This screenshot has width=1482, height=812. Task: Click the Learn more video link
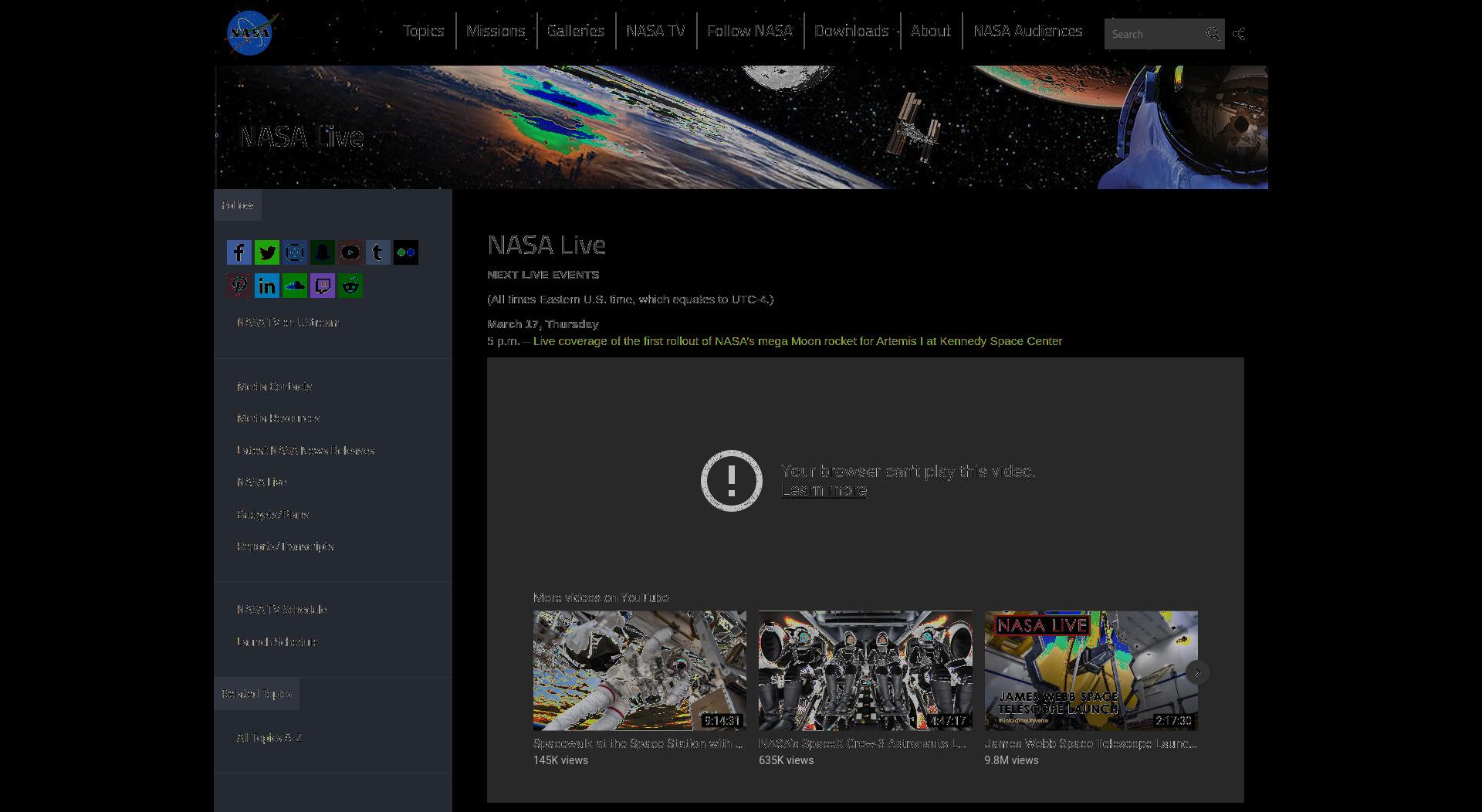pyautogui.click(x=824, y=491)
